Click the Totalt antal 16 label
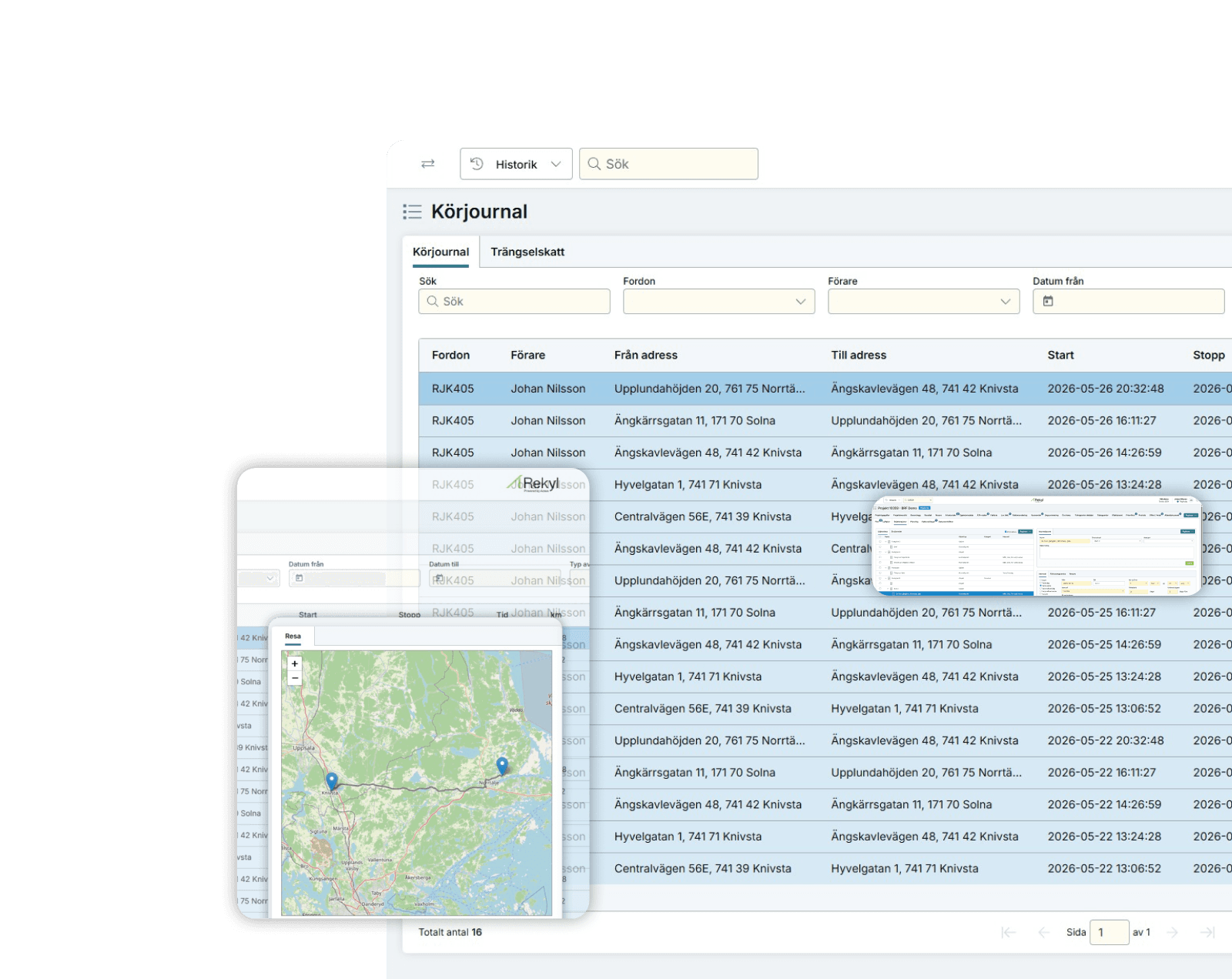Image resolution: width=1232 pixels, height=979 pixels. point(450,932)
